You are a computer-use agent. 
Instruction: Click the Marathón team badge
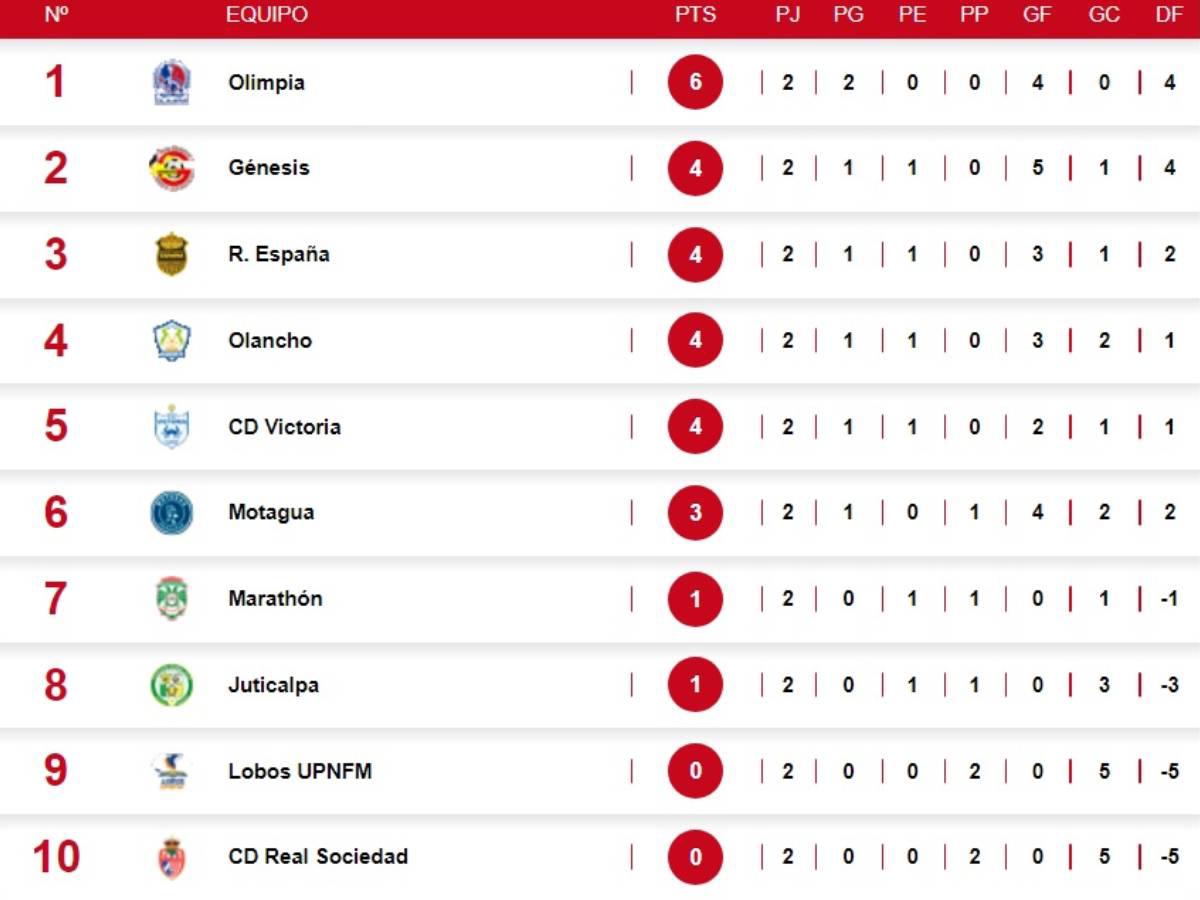coord(172,598)
